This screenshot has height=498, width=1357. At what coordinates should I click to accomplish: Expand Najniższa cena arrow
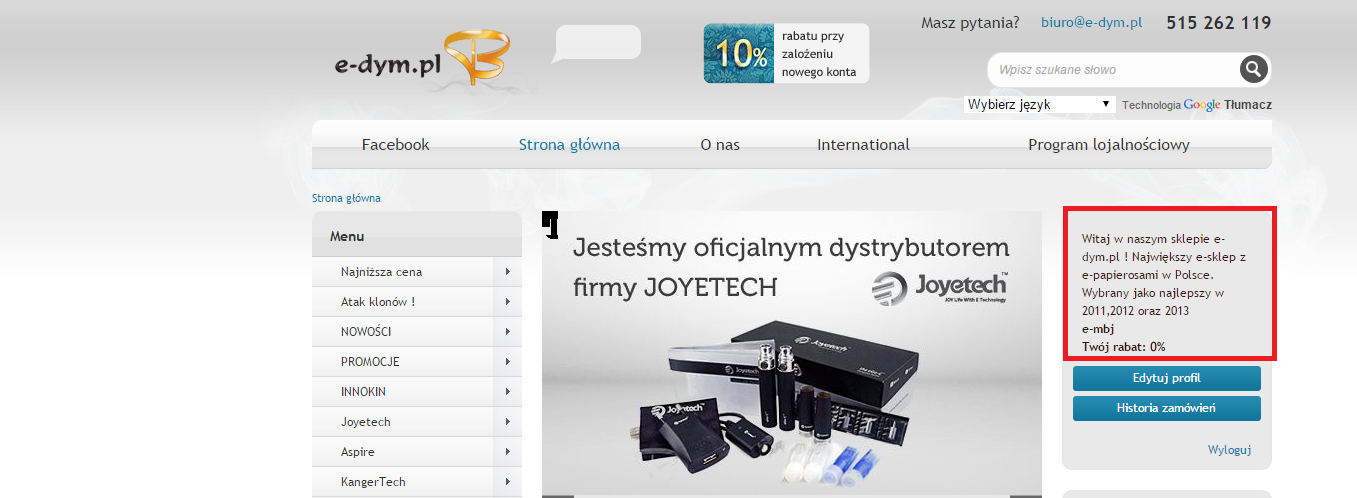coord(508,272)
